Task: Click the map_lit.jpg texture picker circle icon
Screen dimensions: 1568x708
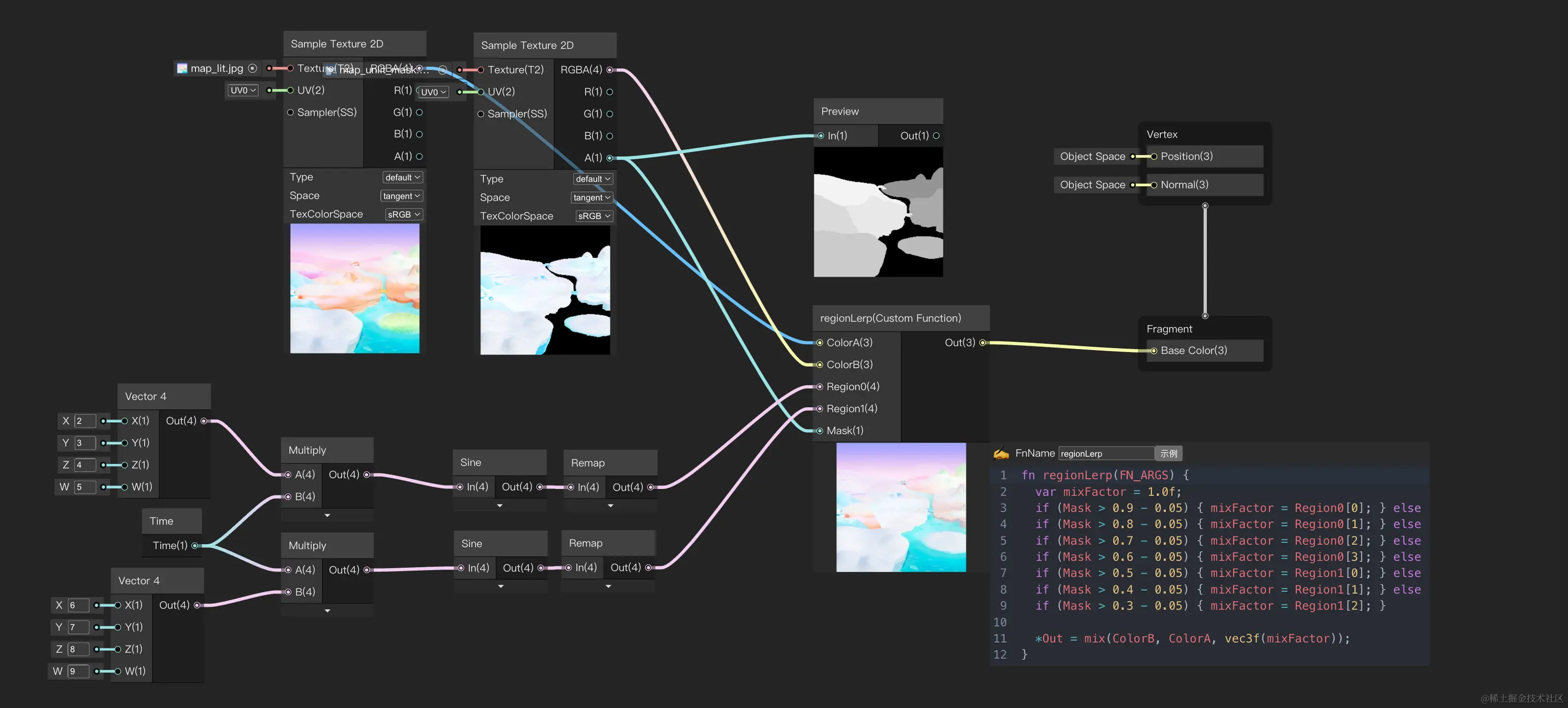Action: [253, 68]
